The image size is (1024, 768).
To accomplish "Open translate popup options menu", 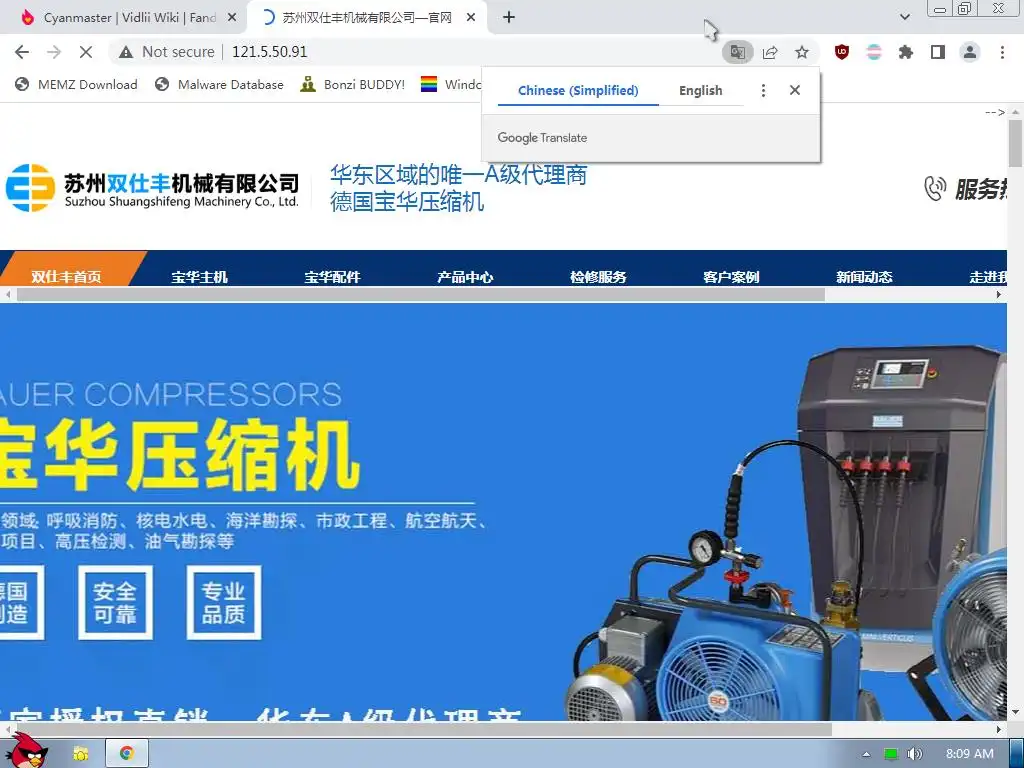I will (763, 90).
